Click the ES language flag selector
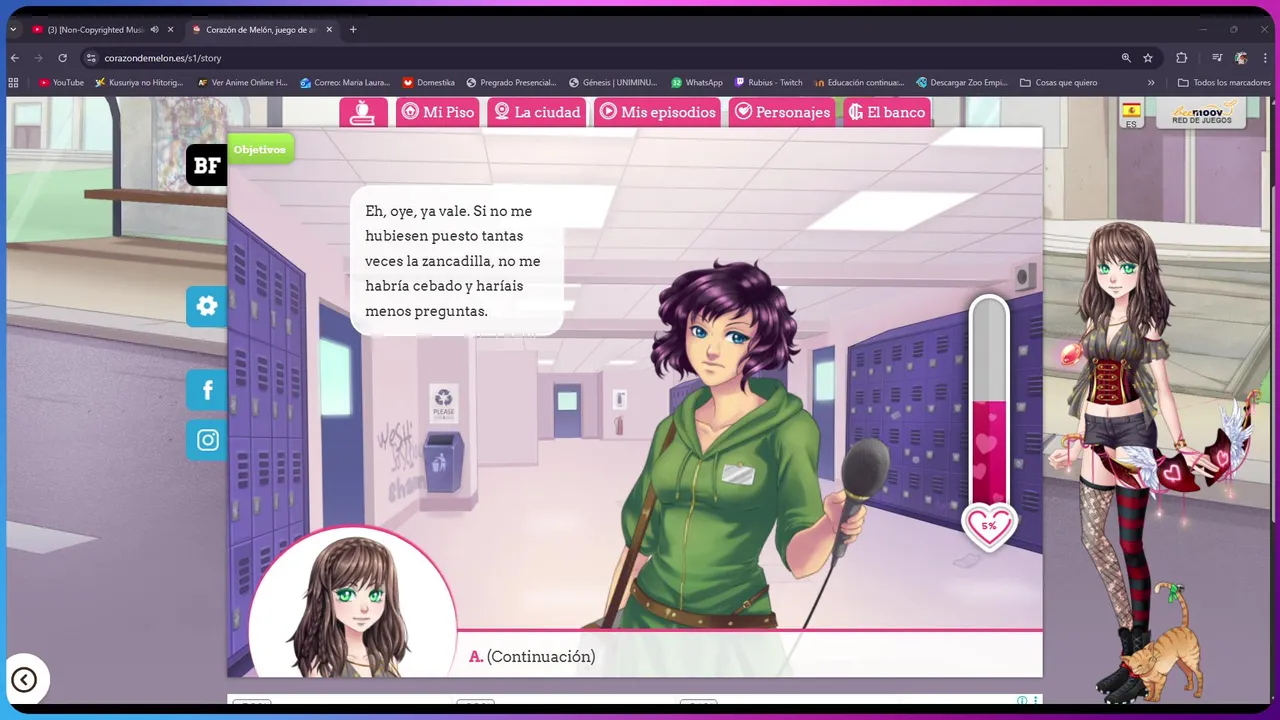Screen dimensions: 1280x720 coord(1131,114)
